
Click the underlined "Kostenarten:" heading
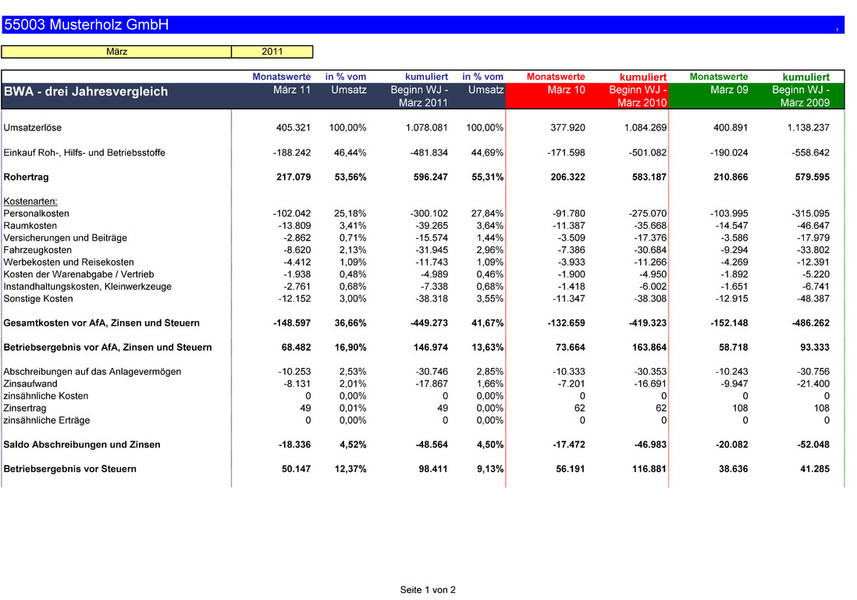tap(30, 201)
